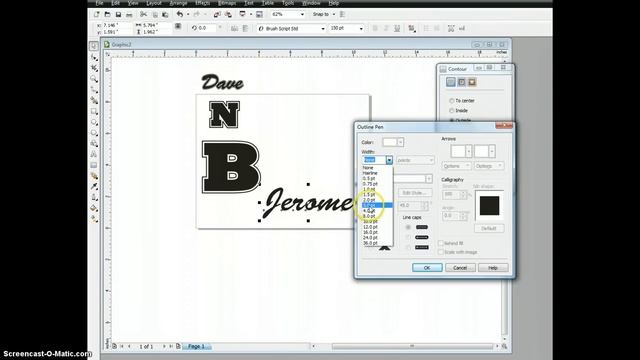This screenshot has width=640, height=360.
Task: Open the first Arrows start dropdown
Action: tap(469, 151)
